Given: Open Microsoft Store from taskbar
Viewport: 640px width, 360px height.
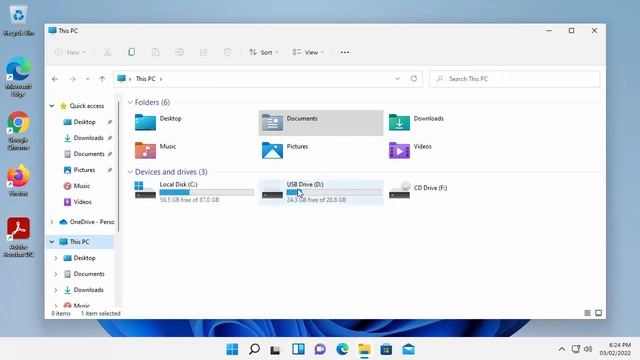Looking at the screenshot, I should point(386,349).
